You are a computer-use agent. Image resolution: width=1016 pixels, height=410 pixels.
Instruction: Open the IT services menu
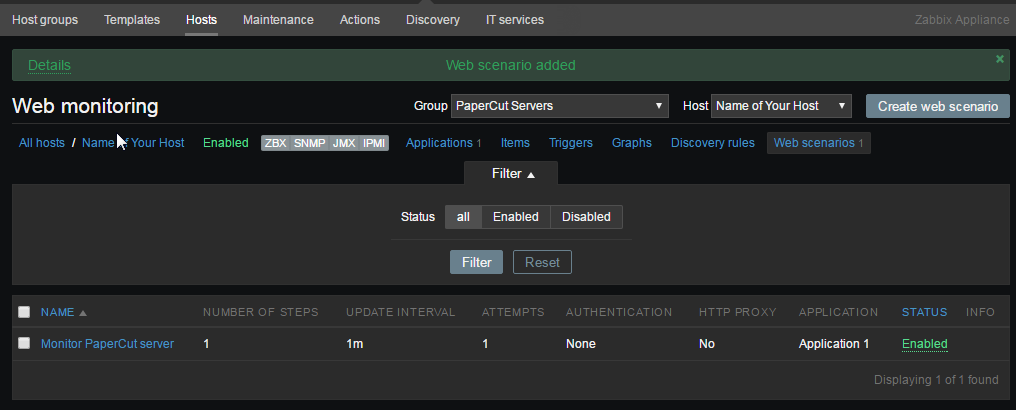515,20
